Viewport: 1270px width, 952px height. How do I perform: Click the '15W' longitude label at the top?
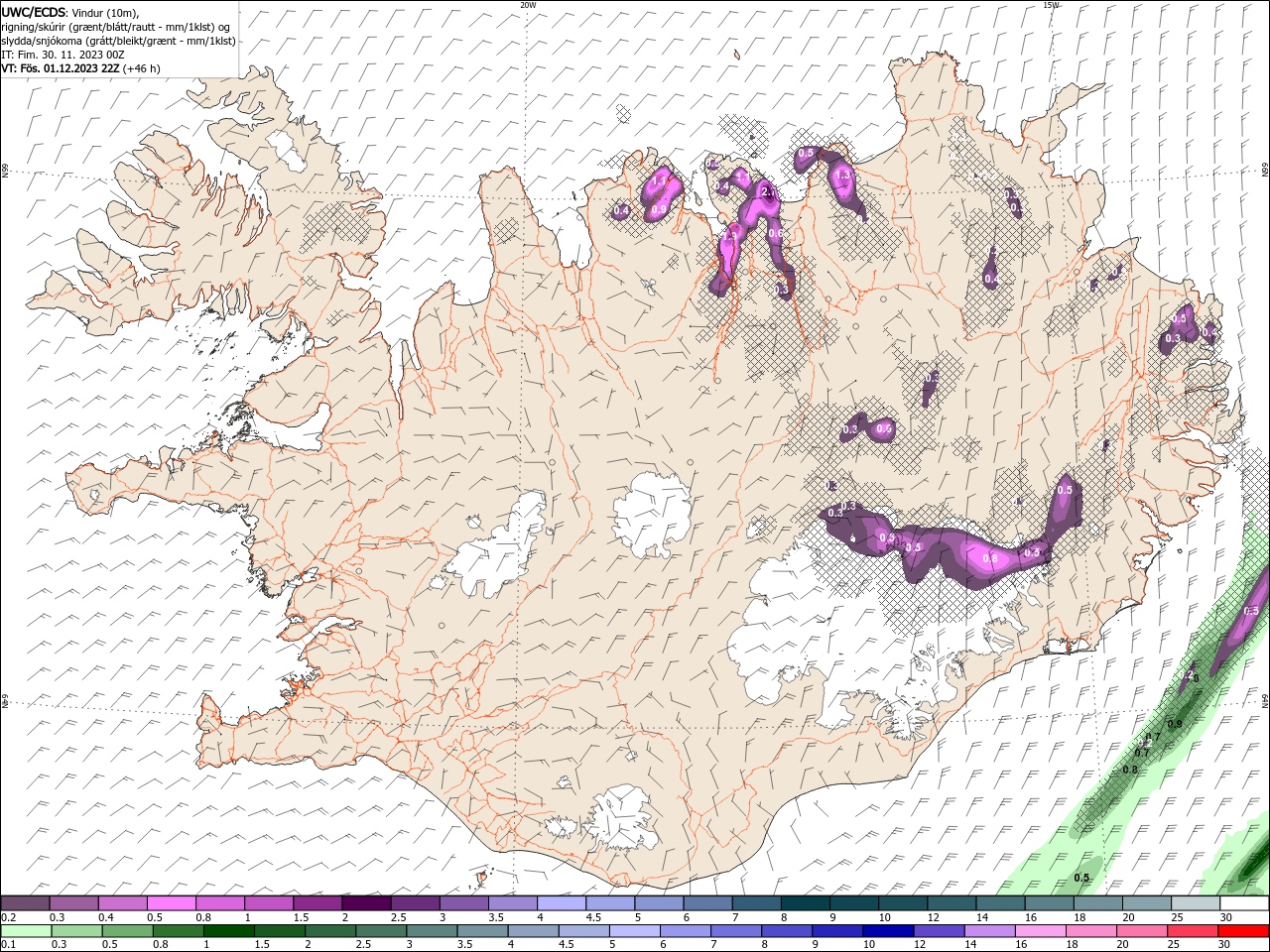(1051, 5)
